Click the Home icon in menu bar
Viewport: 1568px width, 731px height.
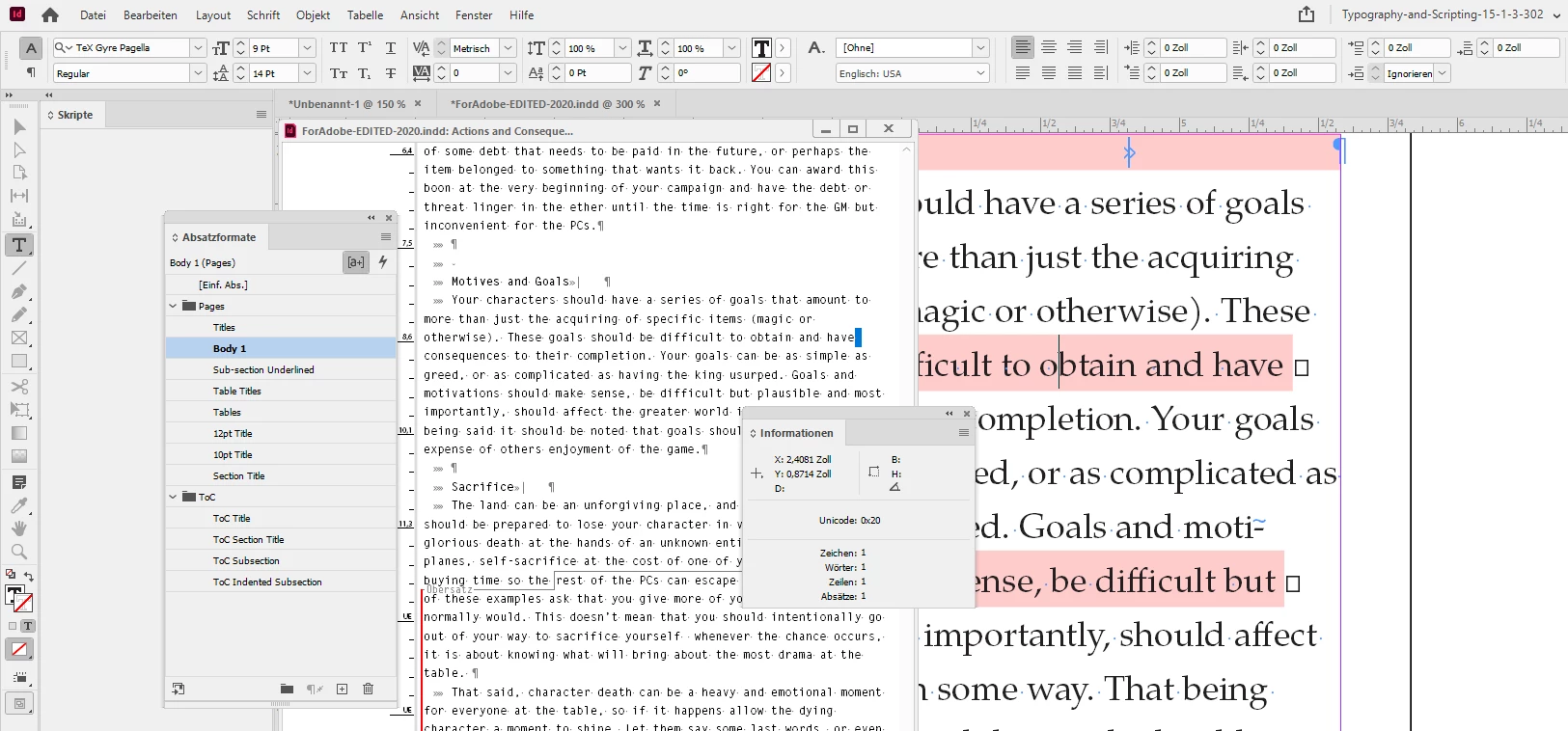(x=50, y=14)
